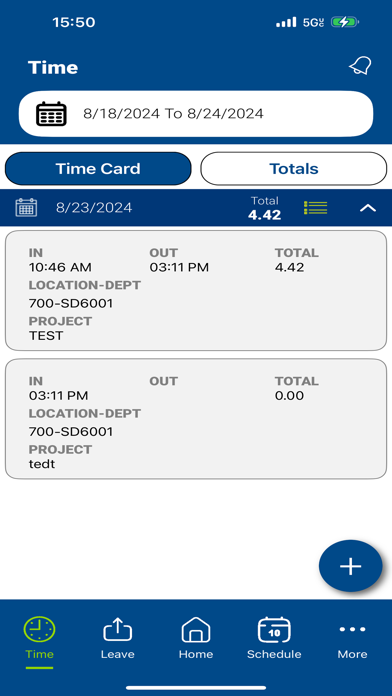Viewport: 392px width, 696px height.
Task: Tap the 8/23/2024 date header text
Action: tap(94, 208)
